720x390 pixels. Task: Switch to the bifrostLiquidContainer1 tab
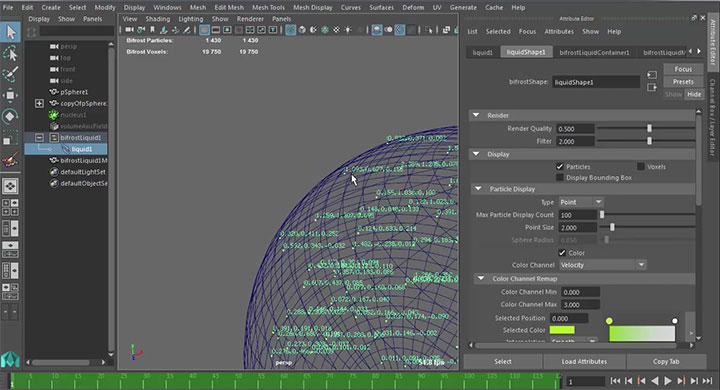click(x=594, y=52)
